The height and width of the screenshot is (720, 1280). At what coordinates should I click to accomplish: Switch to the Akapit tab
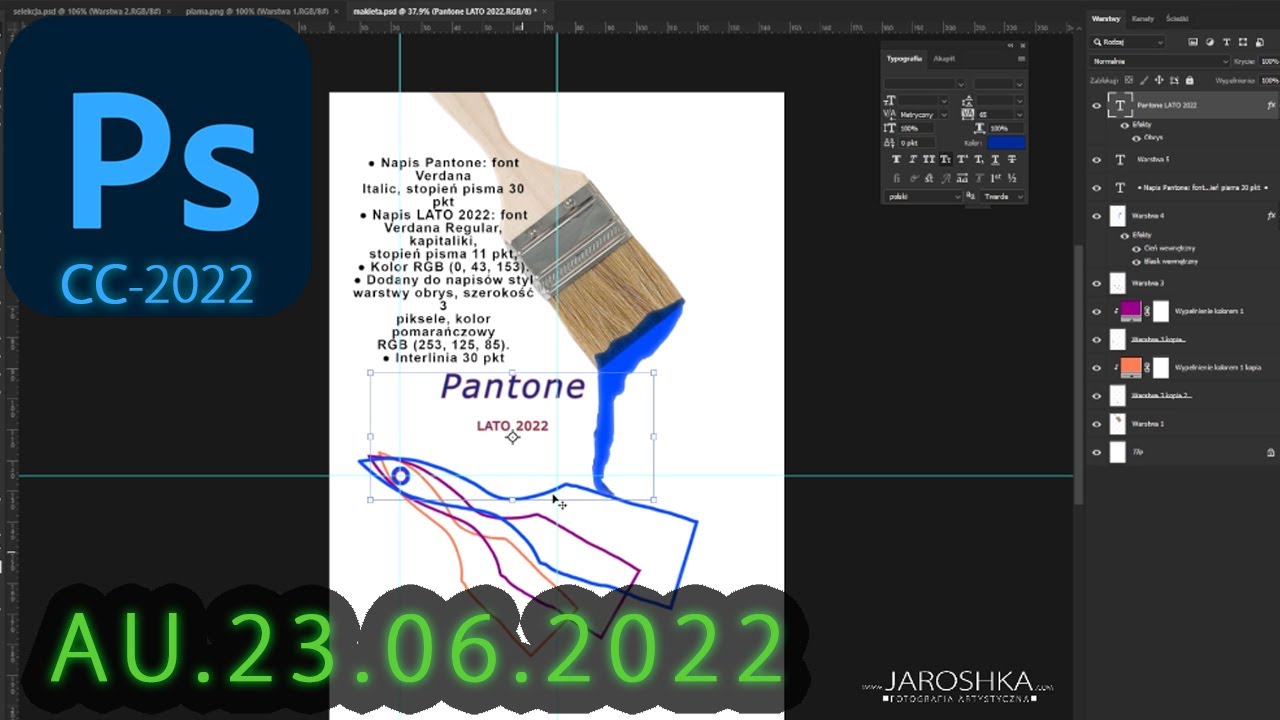pyautogui.click(x=944, y=59)
